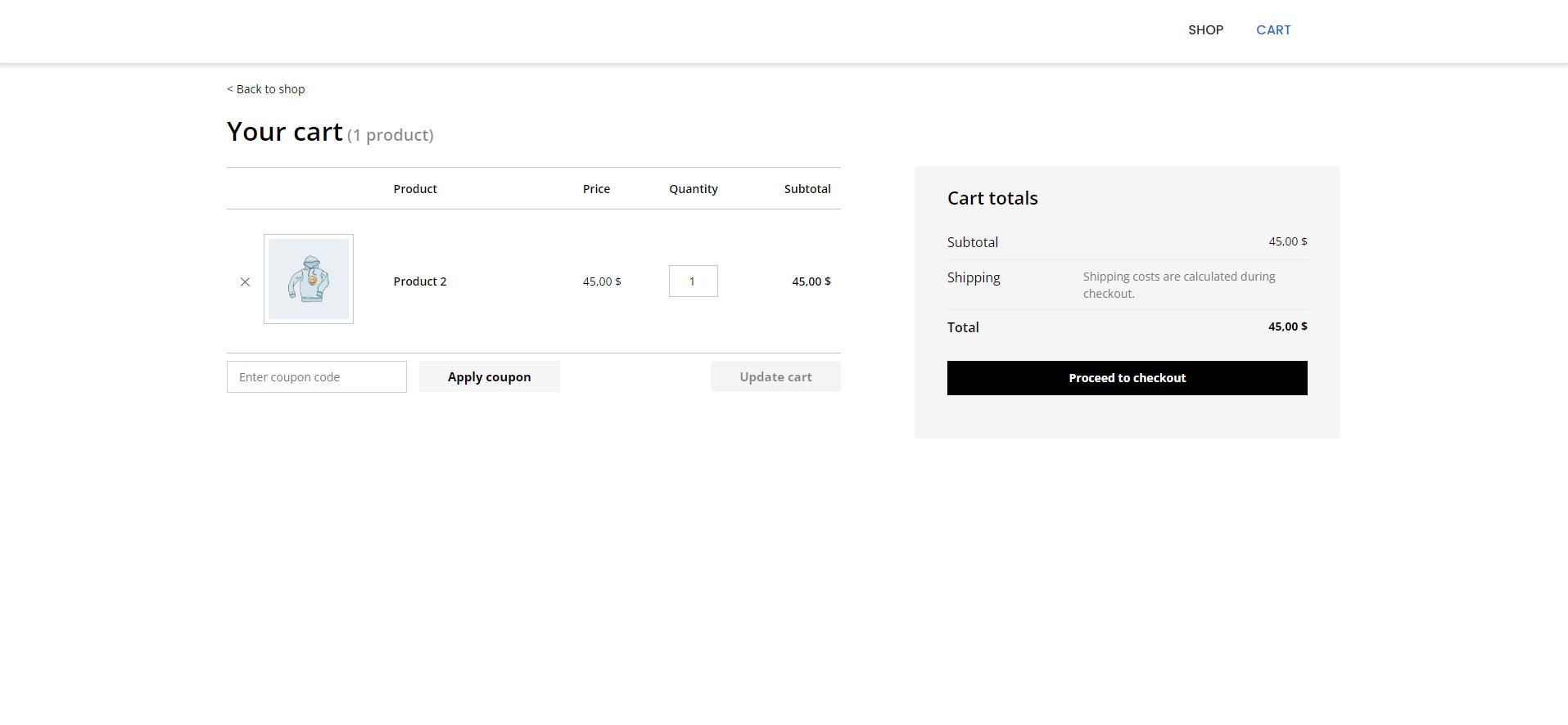Click the Product column header

(415, 189)
